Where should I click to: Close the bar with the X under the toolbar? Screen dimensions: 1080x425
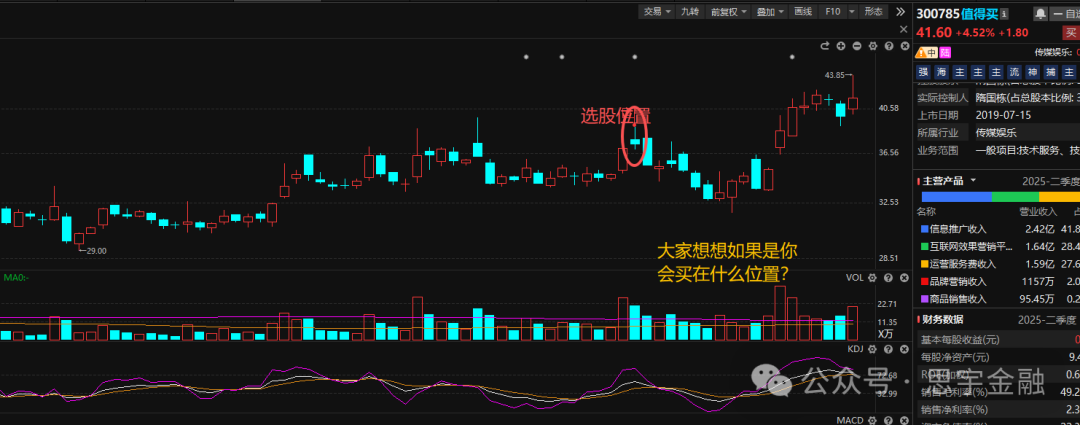904,29
